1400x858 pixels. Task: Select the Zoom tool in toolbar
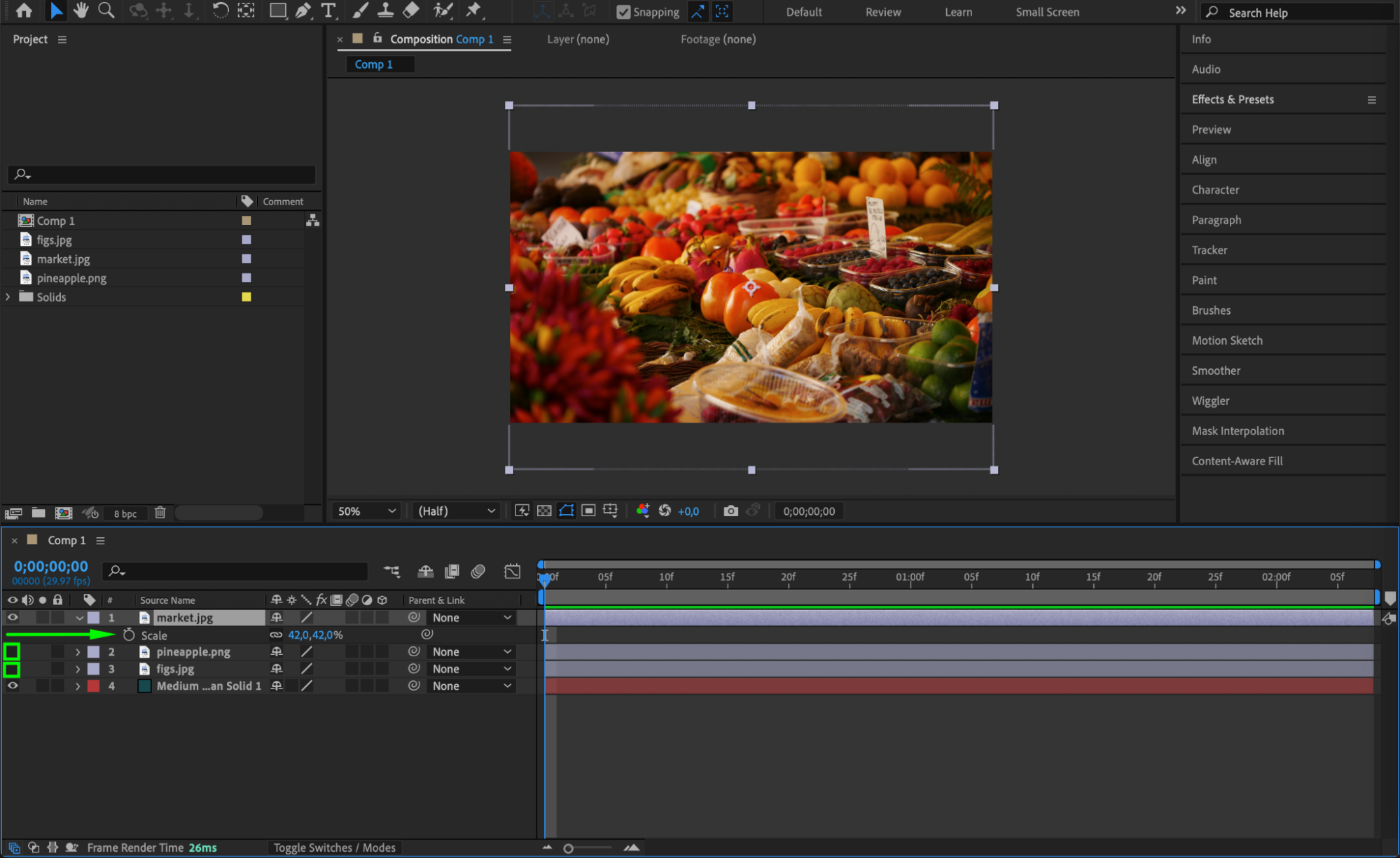(x=106, y=11)
